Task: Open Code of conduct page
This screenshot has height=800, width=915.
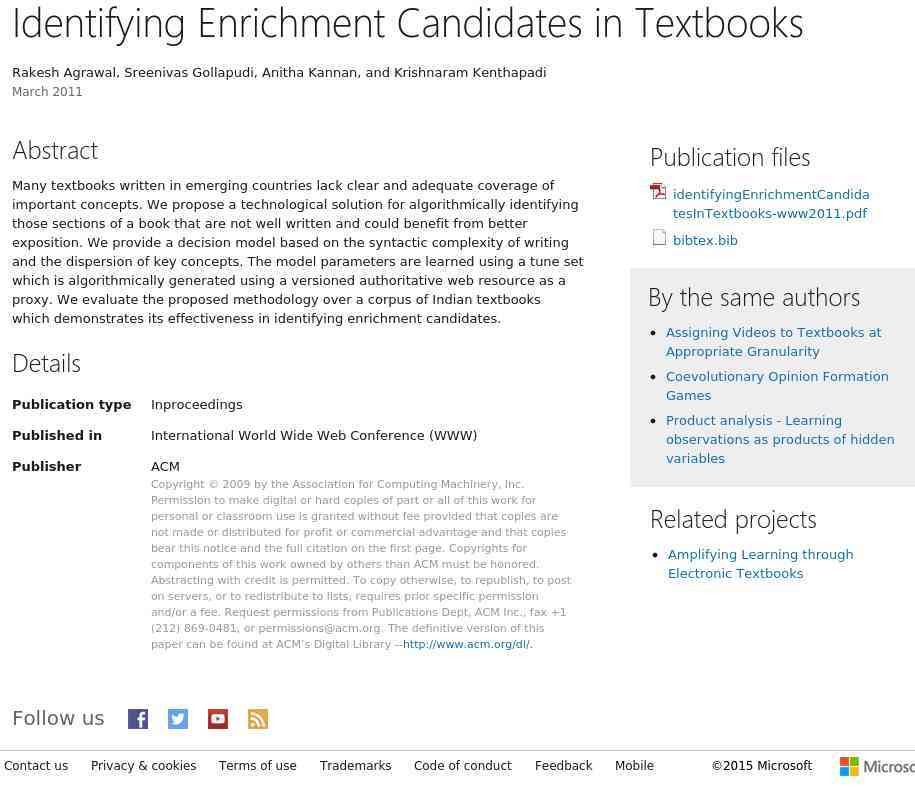Action: click(463, 766)
